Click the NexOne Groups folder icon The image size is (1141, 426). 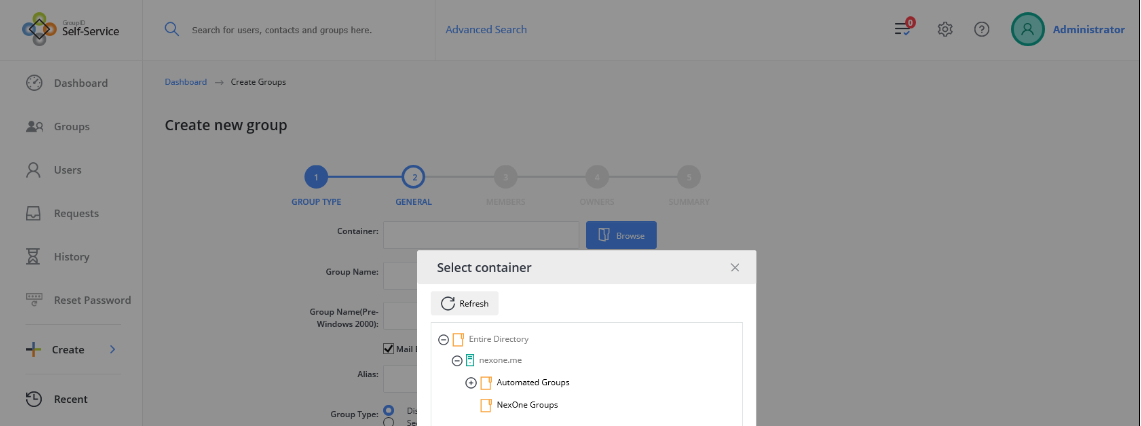tap(485, 406)
